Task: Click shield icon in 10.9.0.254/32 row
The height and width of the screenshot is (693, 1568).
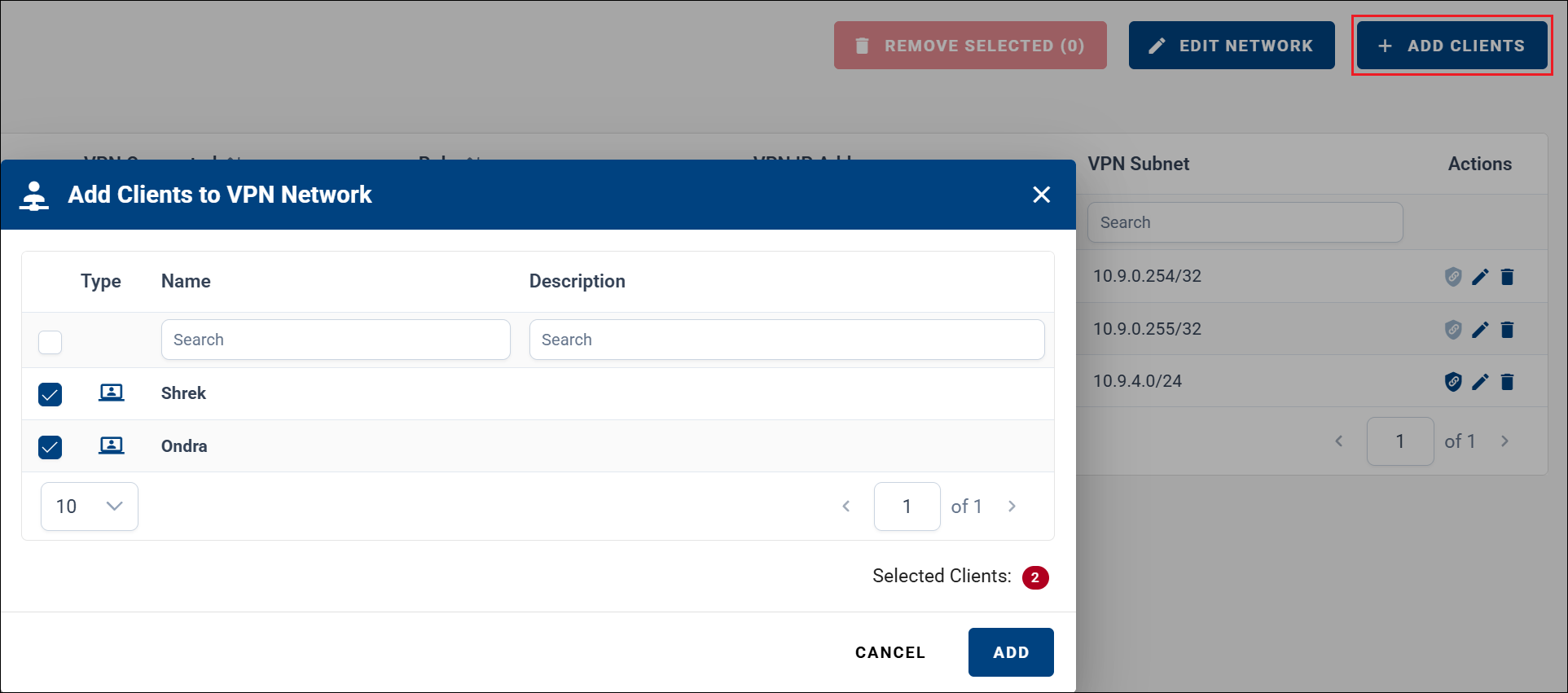Action: pos(1453,277)
